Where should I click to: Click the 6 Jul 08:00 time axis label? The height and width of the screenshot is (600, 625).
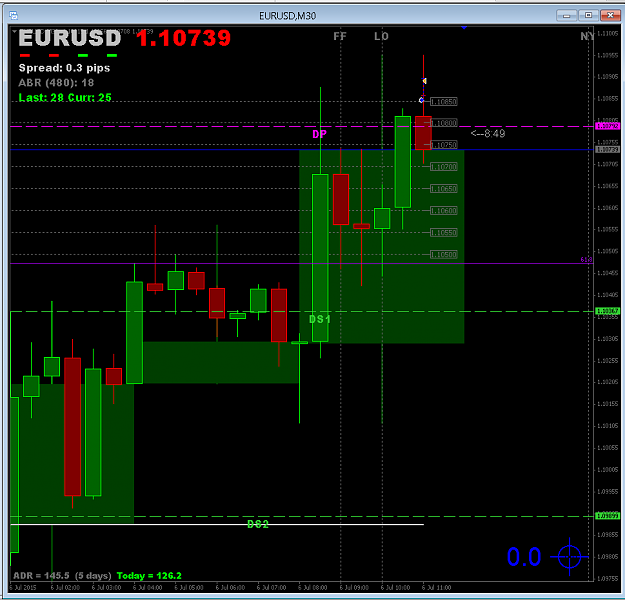313,588
